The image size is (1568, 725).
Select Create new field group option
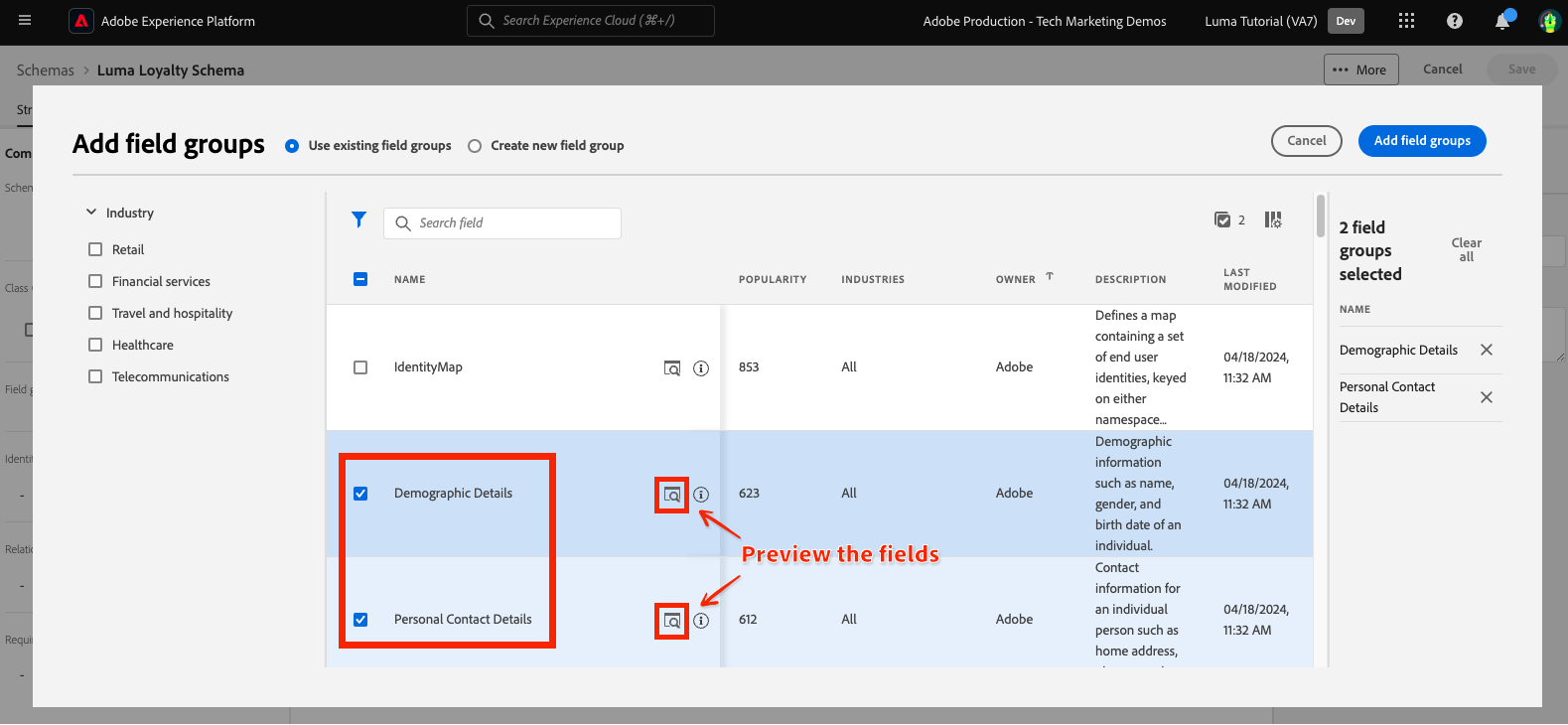[x=475, y=146]
